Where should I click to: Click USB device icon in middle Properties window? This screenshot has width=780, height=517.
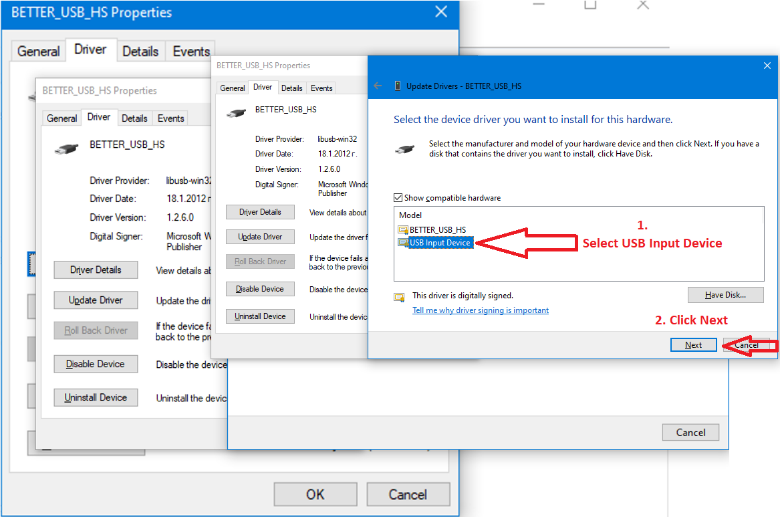click(236, 113)
